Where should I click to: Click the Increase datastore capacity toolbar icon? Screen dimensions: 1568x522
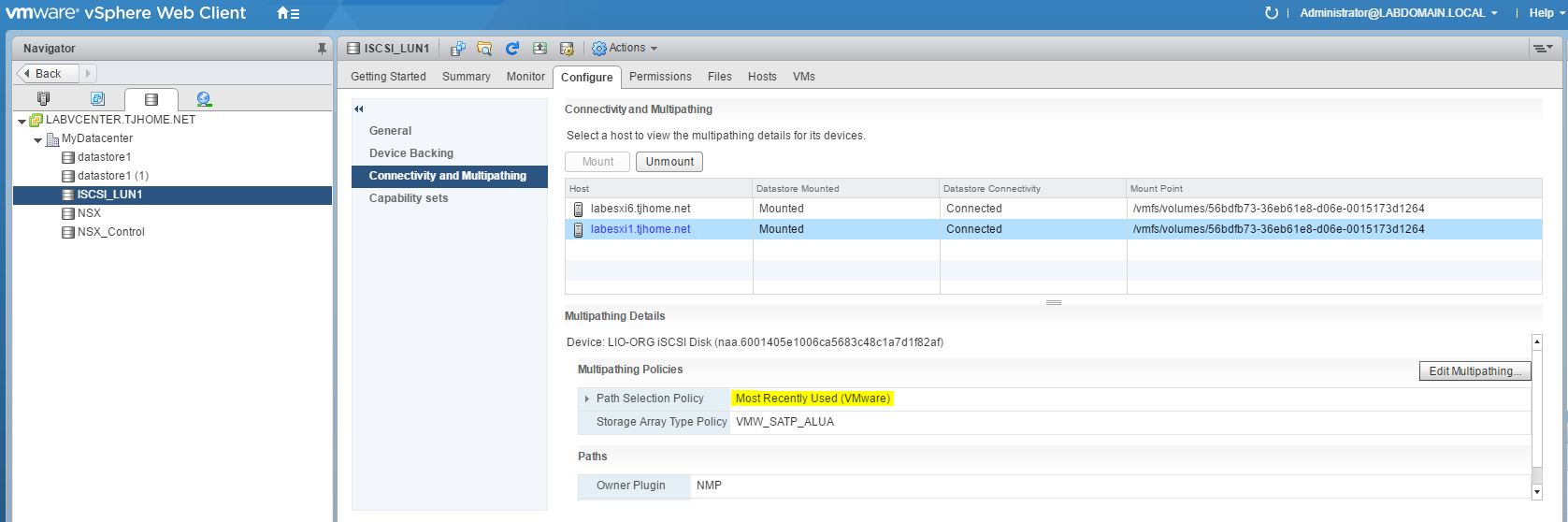click(x=539, y=48)
